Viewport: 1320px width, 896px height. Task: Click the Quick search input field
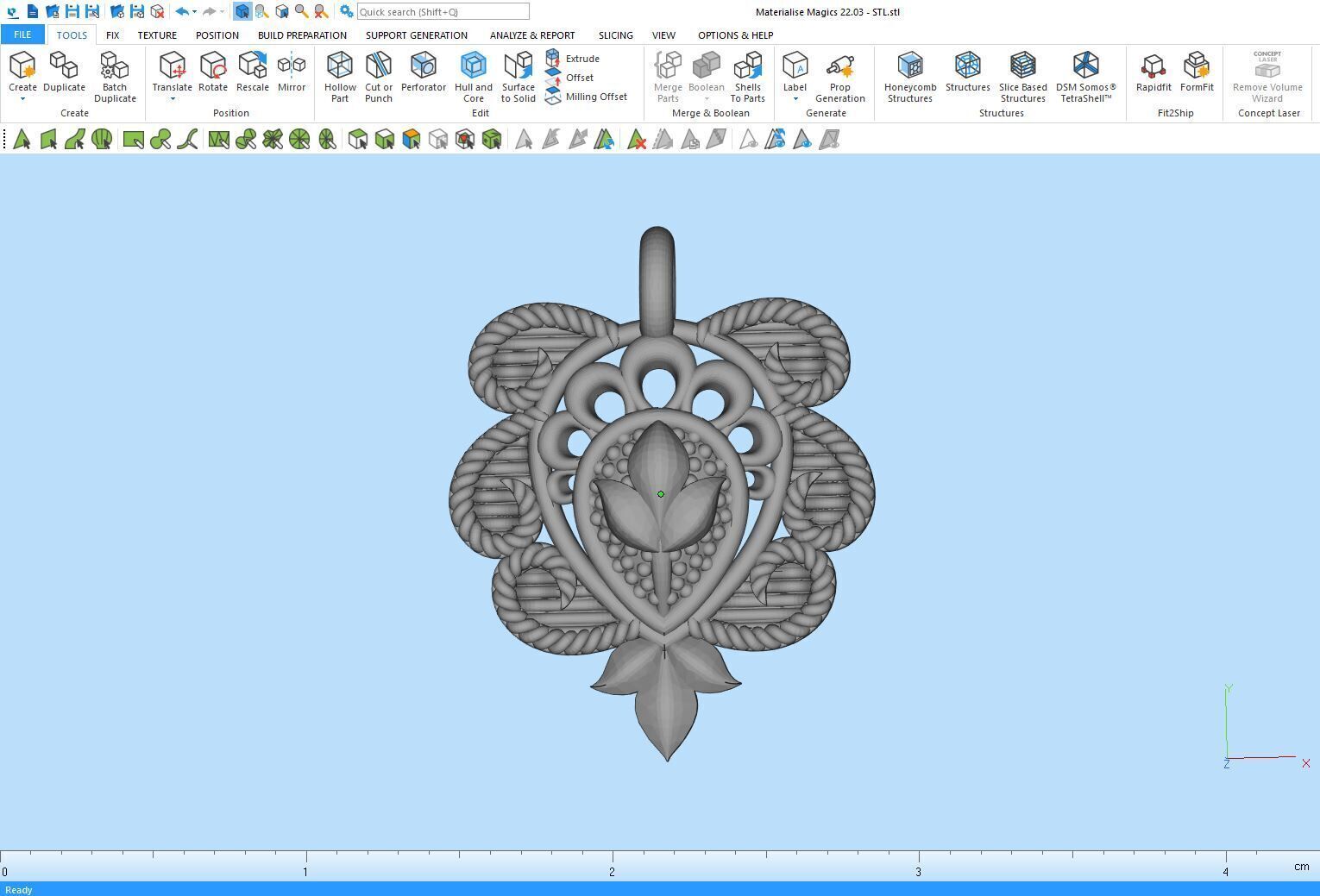click(443, 11)
